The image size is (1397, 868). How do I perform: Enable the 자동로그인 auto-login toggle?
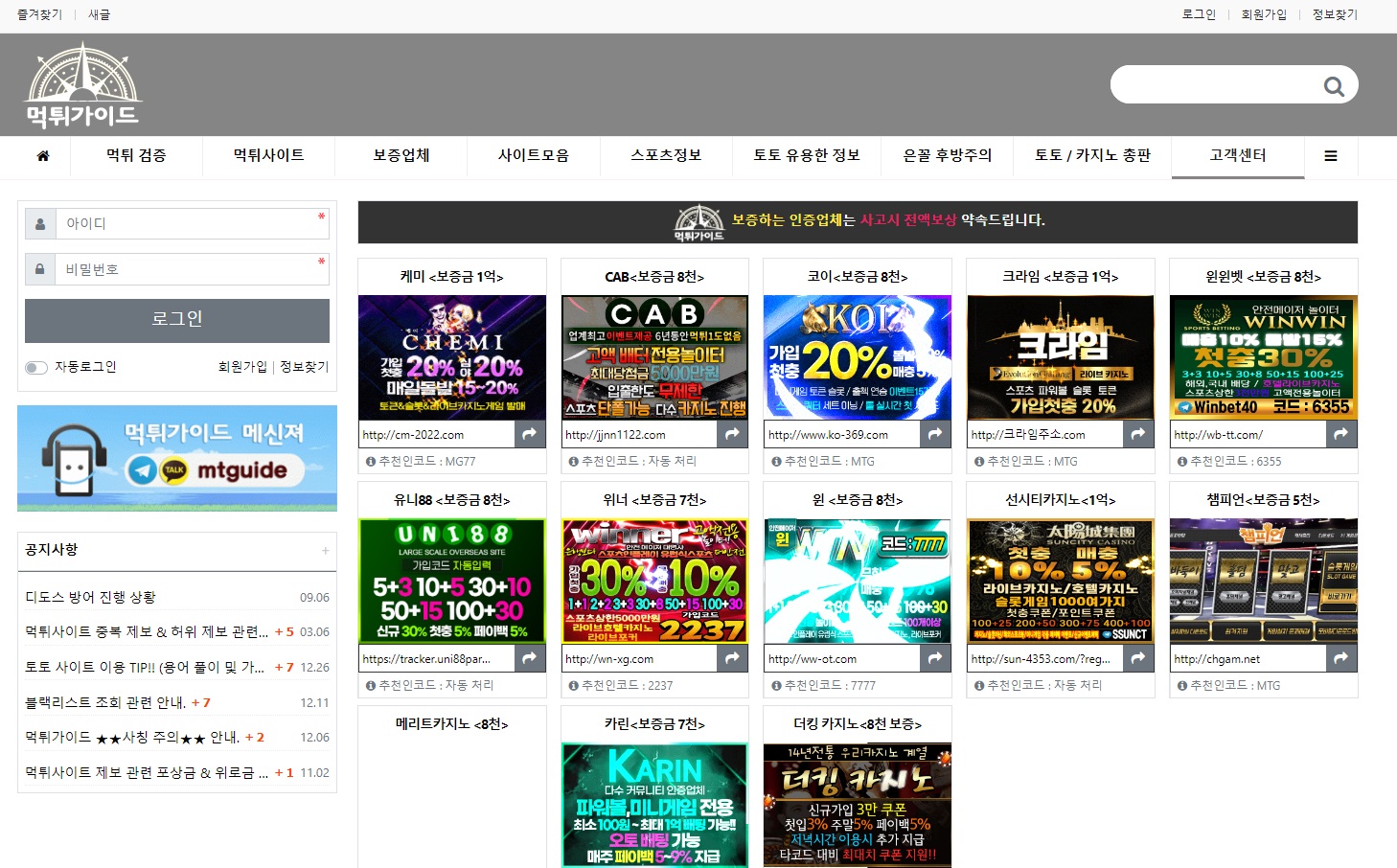[36, 367]
